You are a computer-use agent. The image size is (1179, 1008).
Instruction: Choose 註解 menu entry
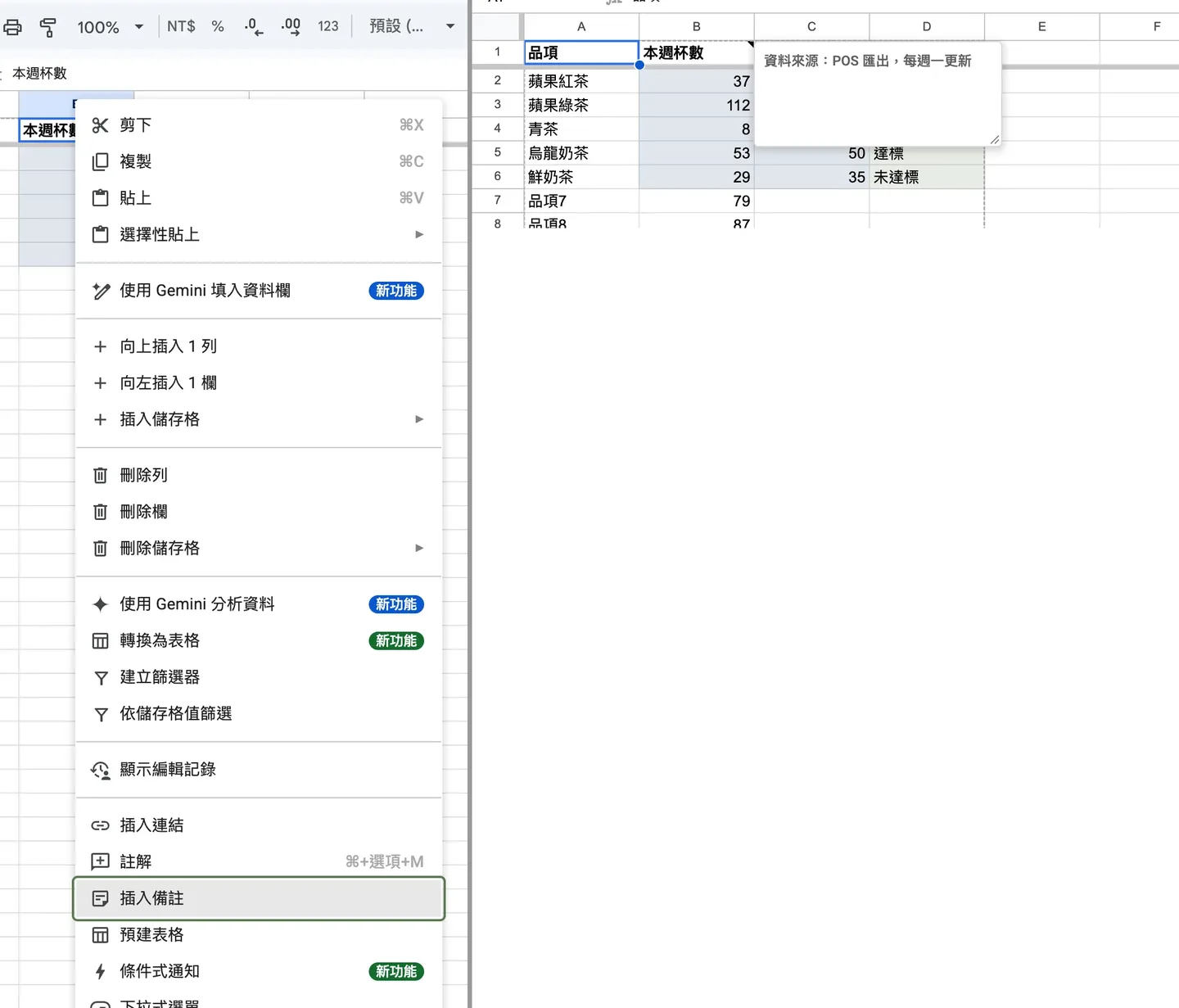(259, 861)
